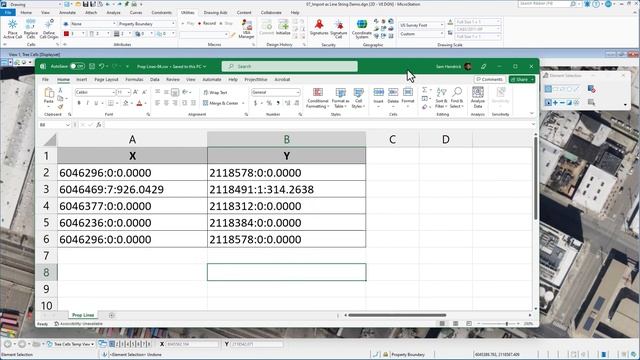Screen dimensions: 640x360
Task: Click Excel Comments button
Action: pos(489,80)
